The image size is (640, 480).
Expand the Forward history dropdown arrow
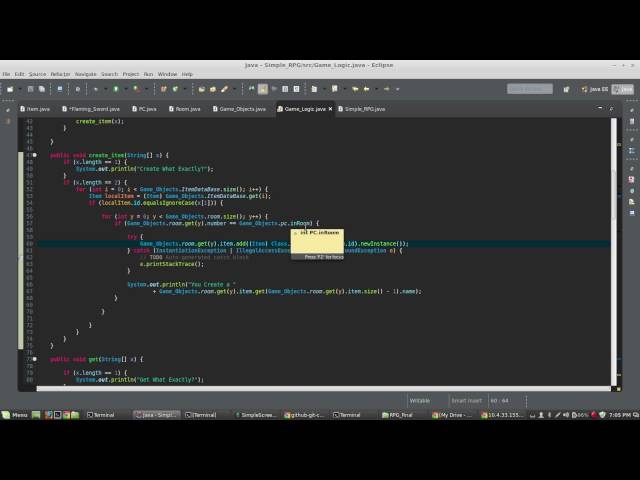point(397,89)
